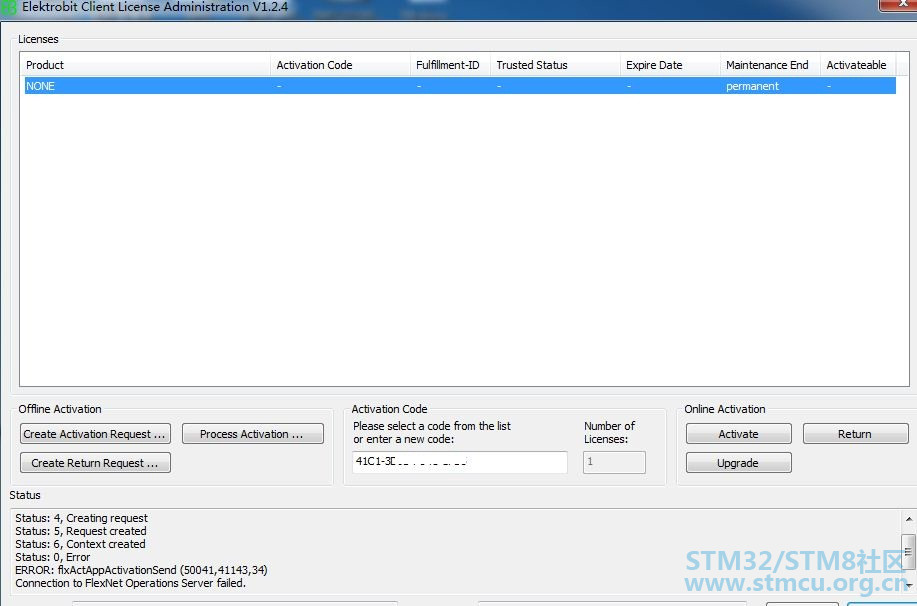The height and width of the screenshot is (606, 917).
Task: Click the 'Status: 0, Error' log line
Action: coord(53,557)
